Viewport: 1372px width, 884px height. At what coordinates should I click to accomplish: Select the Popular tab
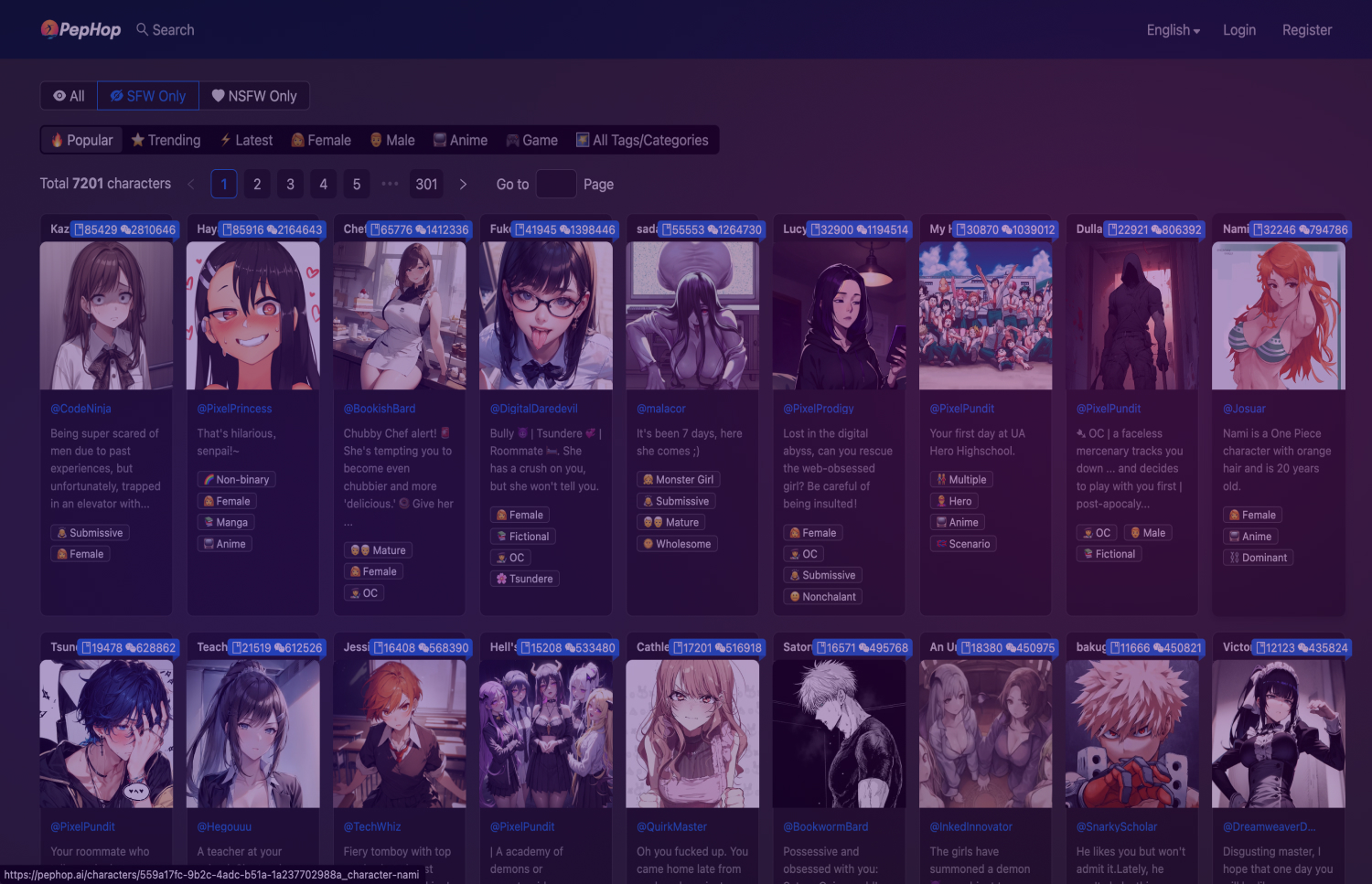pos(82,140)
